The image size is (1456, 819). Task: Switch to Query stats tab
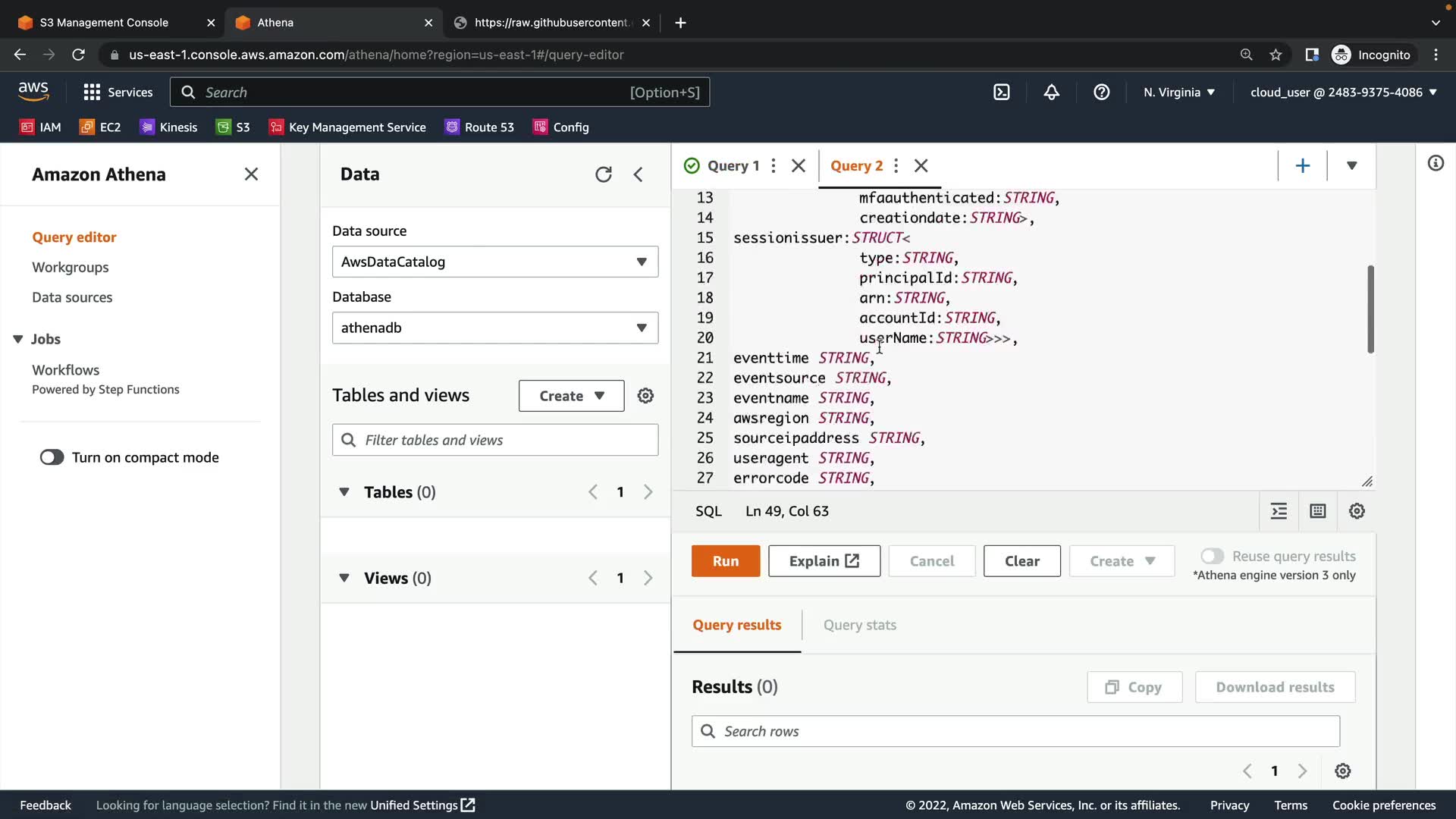(859, 625)
